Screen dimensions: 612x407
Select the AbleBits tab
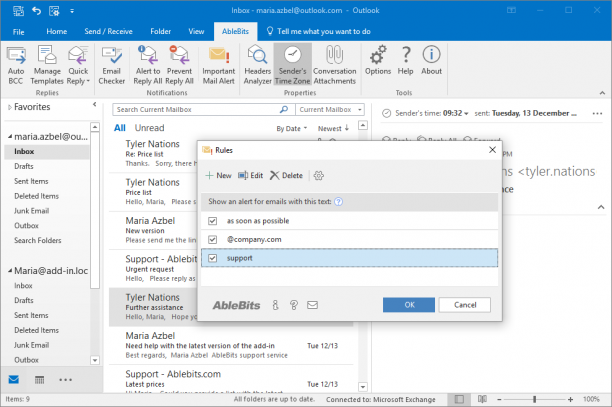coord(235,32)
